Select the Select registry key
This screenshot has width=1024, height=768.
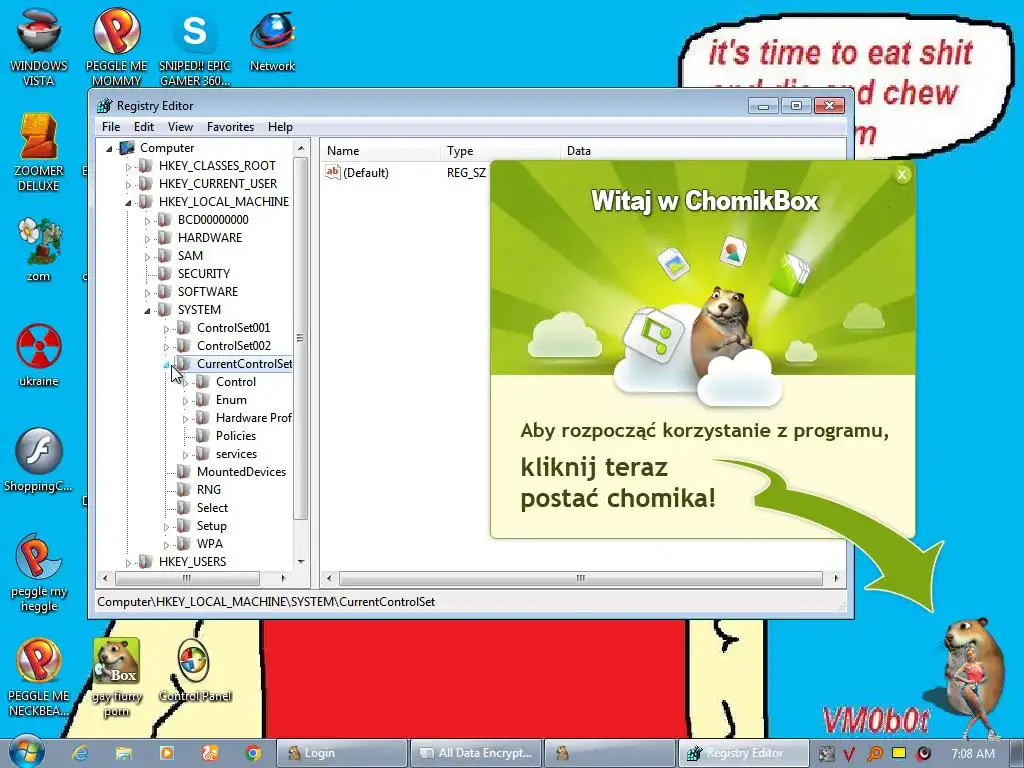click(212, 507)
